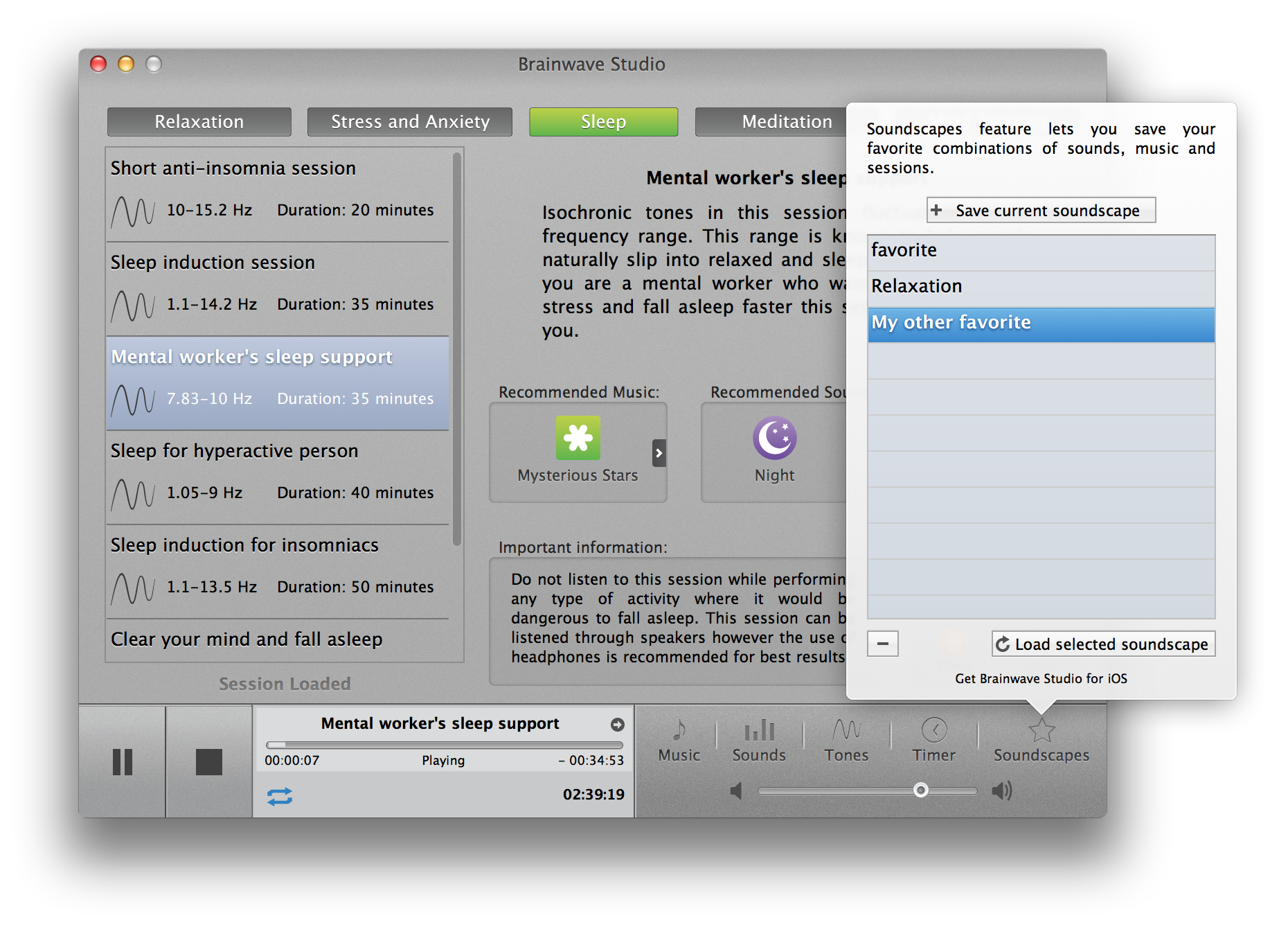Click the wave icon beside 1.05–9 Hz
1288x927 pixels.
tap(132, 494)
